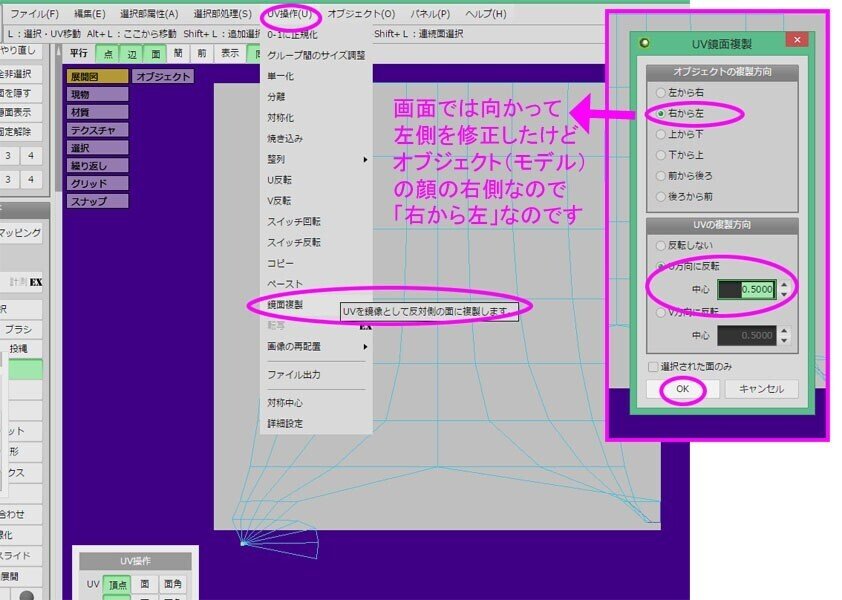This screenshot has height=600, width=842.
Task: Select the 点 (vertex) selection mode
Action: tap(108, 53)
